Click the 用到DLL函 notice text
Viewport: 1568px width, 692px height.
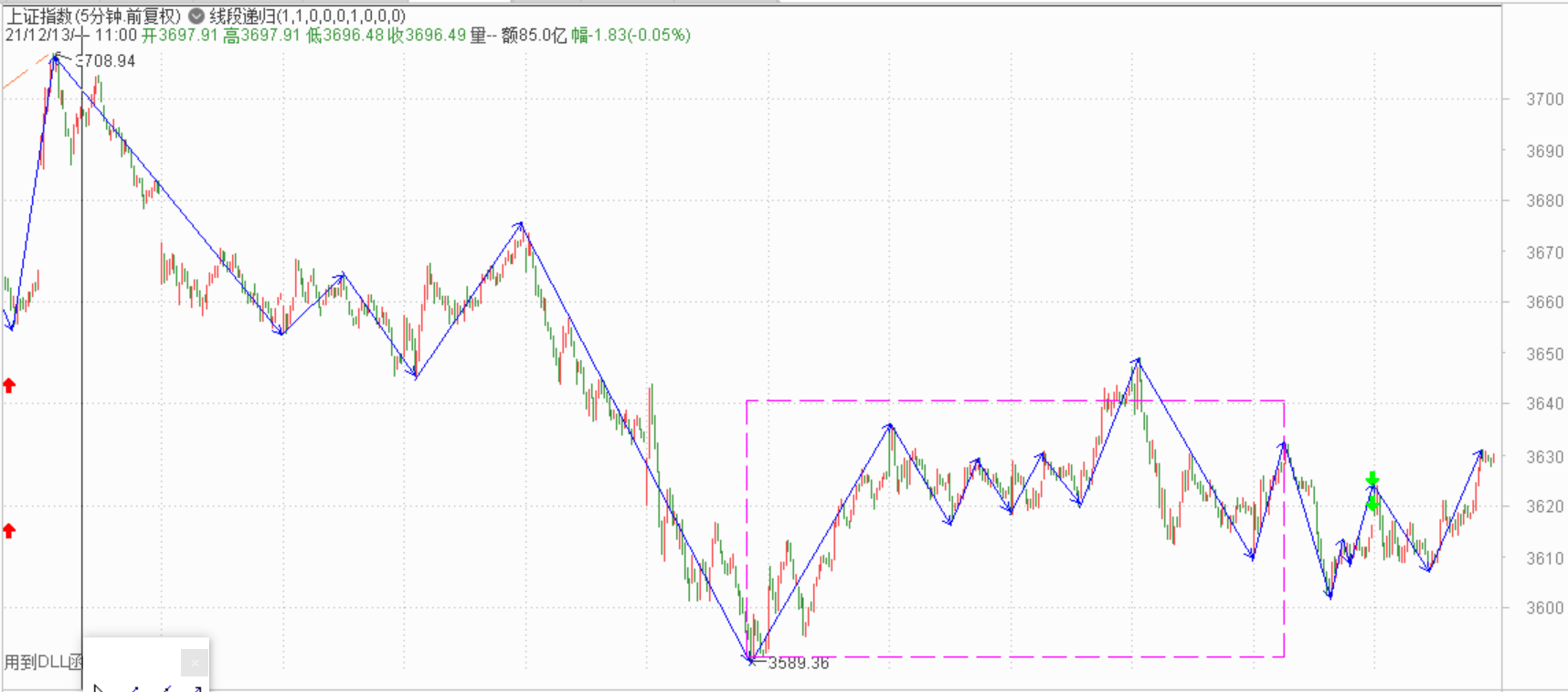(x=42, y=662)
